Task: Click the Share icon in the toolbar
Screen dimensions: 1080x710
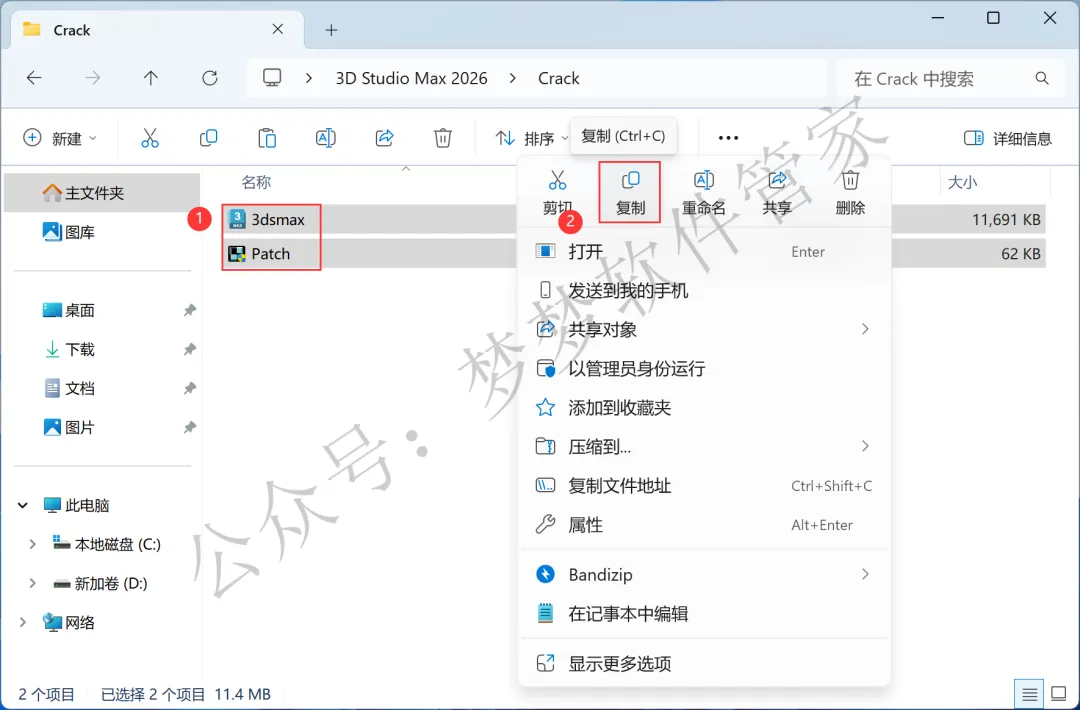Action: point(384,138)
